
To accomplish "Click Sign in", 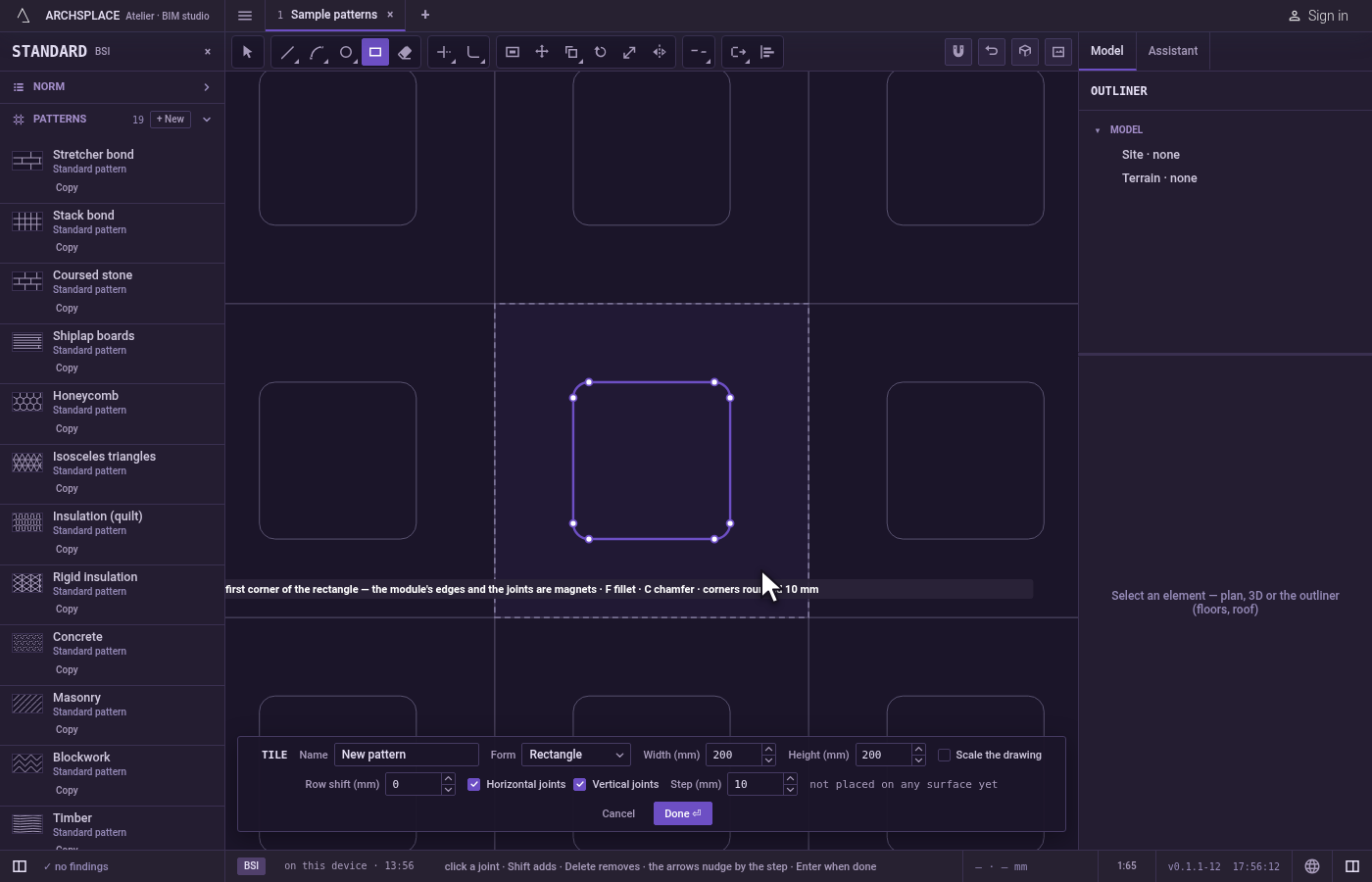I will pyautogui.click(x=1318, y=16).
